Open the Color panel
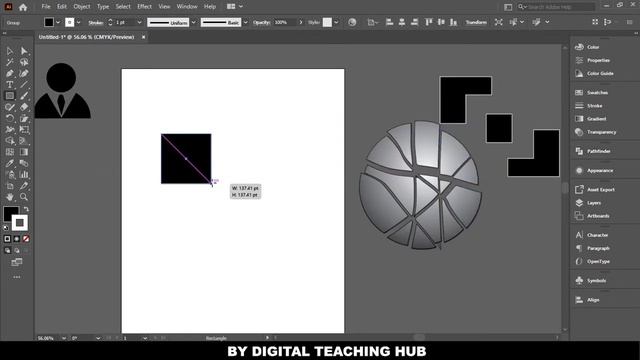640x360 pixels. (587, 47)
